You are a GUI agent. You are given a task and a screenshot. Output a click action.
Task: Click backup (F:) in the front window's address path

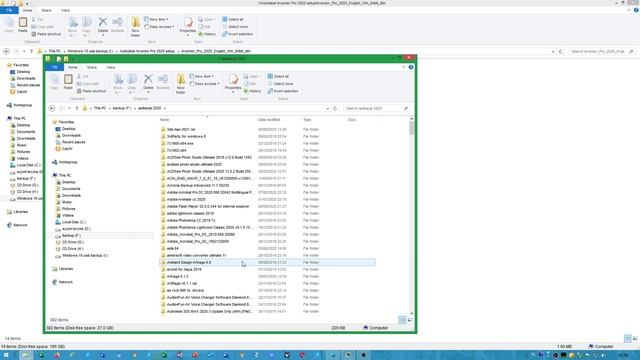[121, 108]
